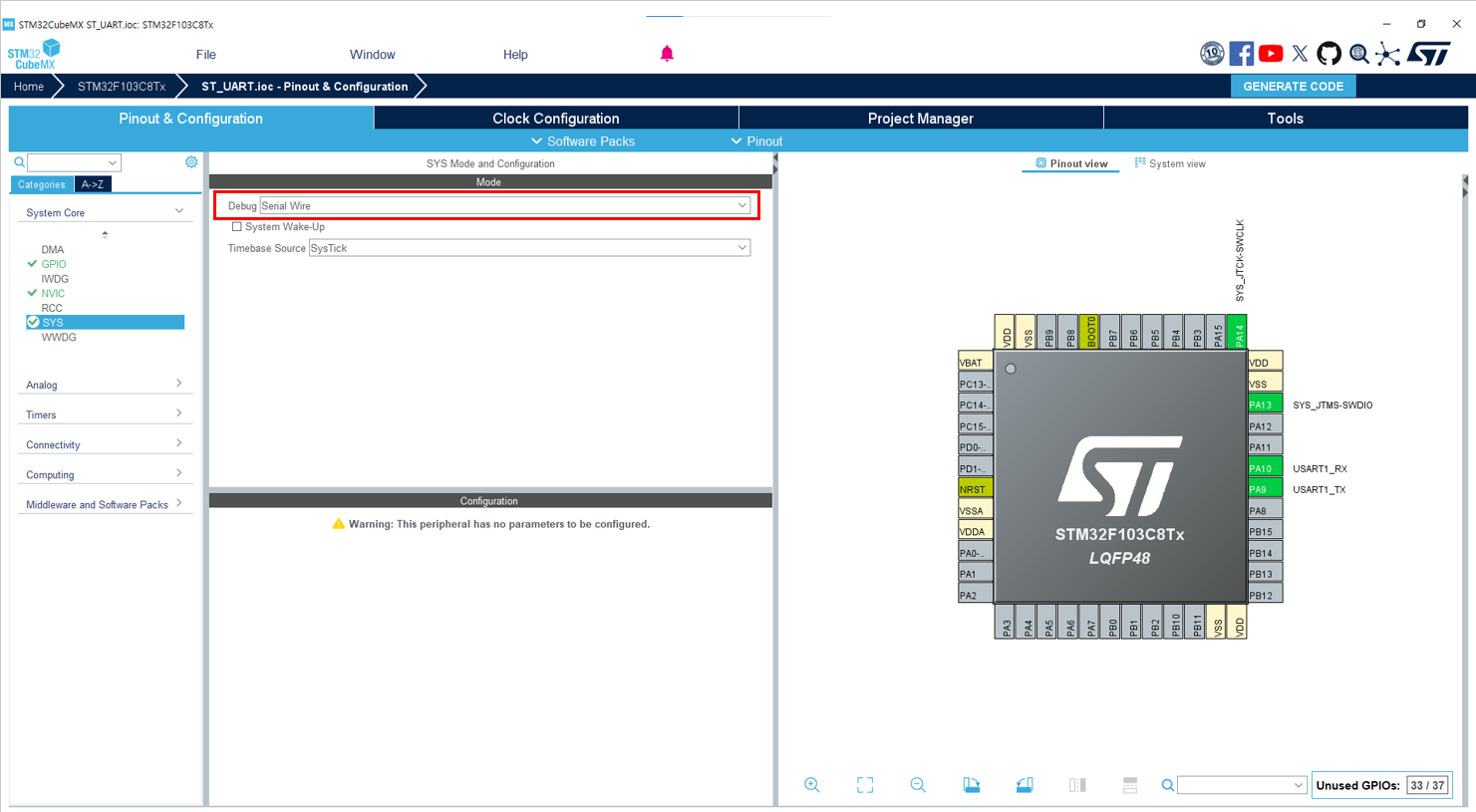Select pin PA14 on the chip
Screen dimensions: 1476x812
click(x=1237, y=332)
